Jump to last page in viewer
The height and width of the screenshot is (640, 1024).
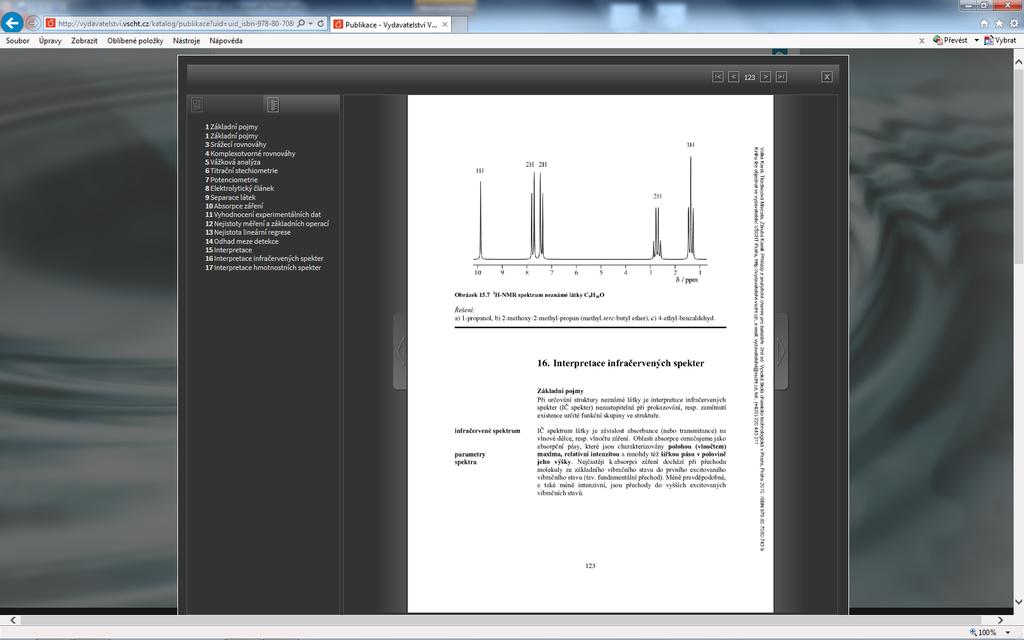coord(781,77)
